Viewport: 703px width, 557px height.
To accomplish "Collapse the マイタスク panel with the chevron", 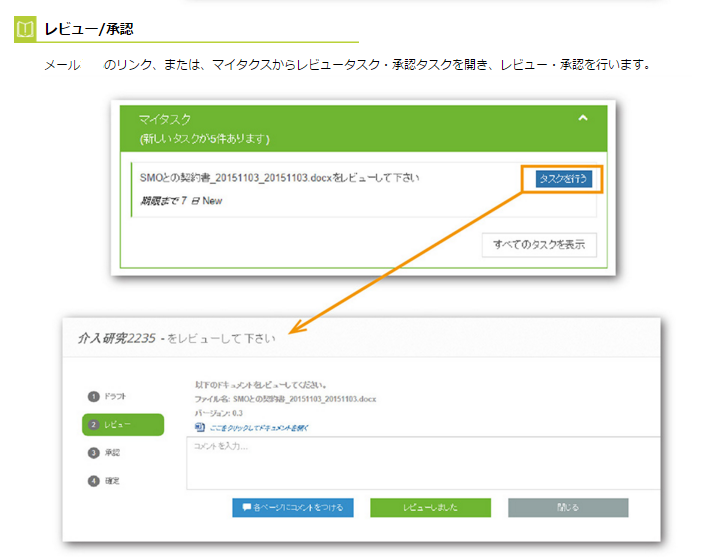I will point(582,118).
